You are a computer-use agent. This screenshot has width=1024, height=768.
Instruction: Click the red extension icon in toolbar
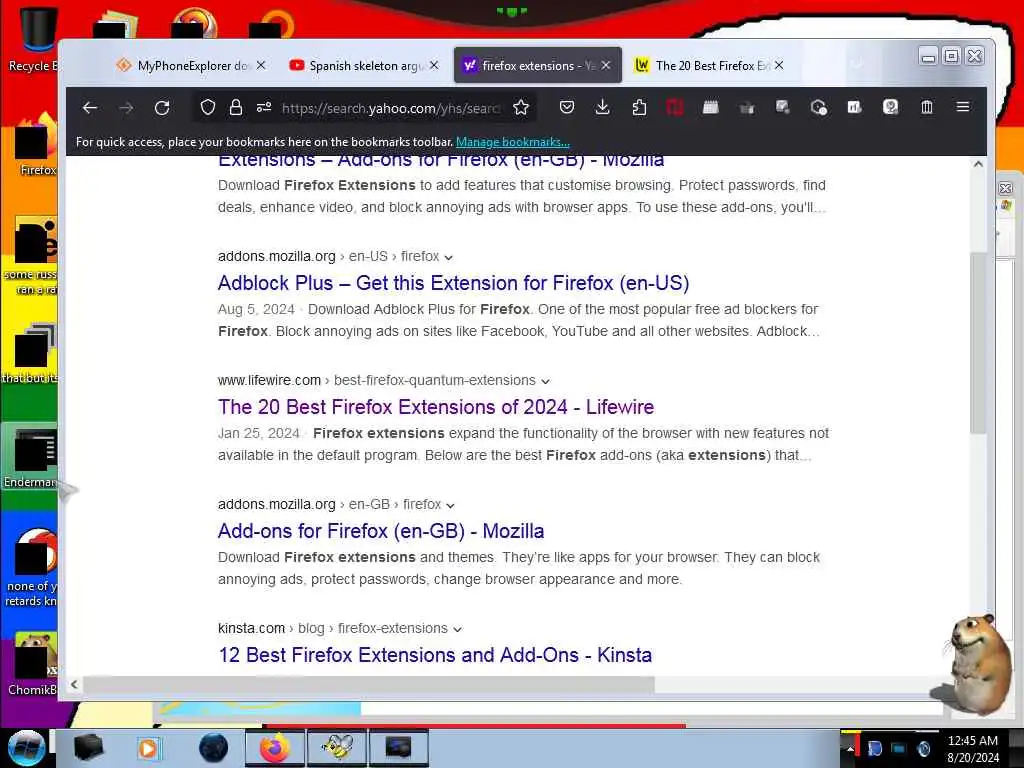[675, 107]
